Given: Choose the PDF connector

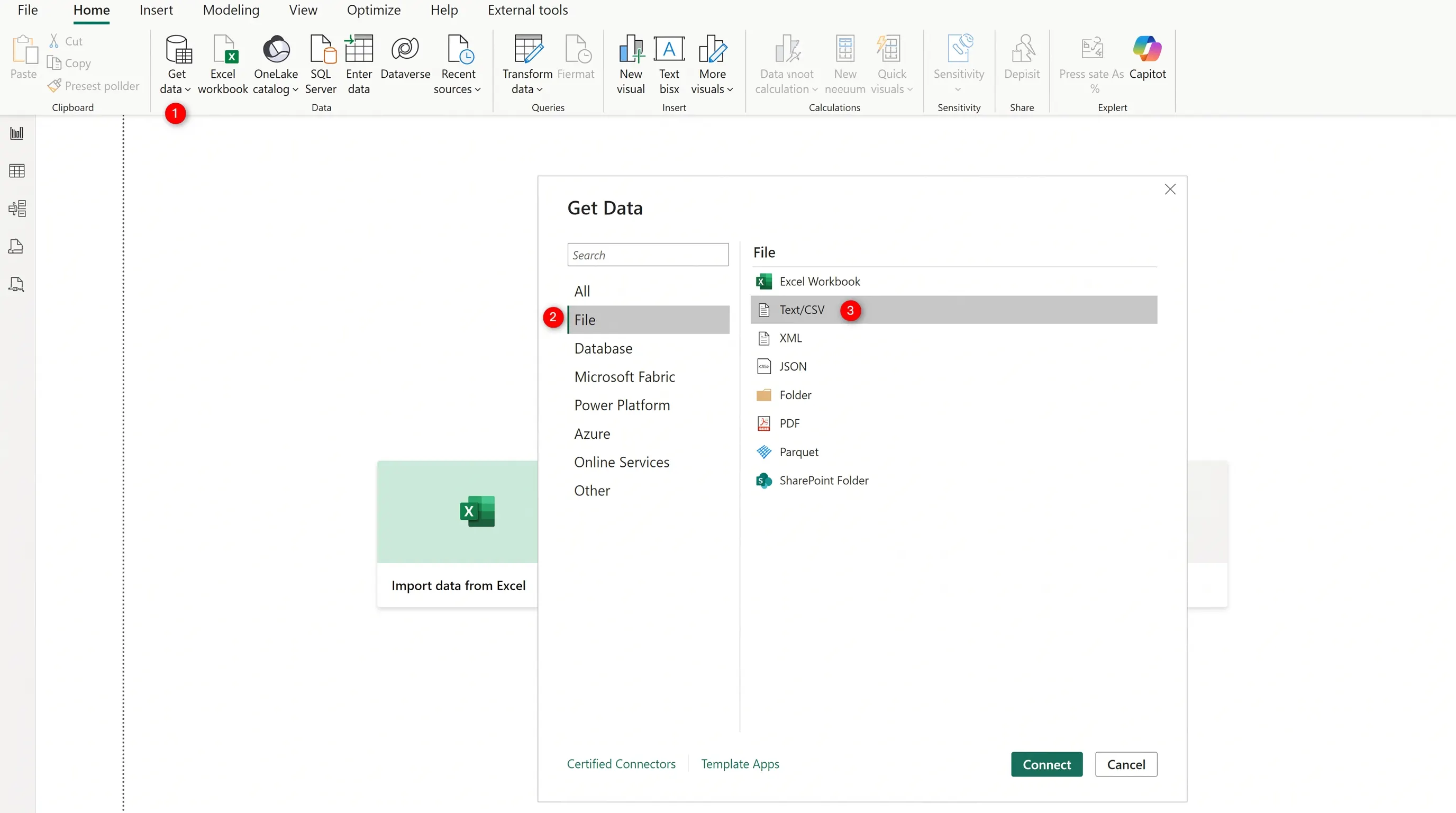Looking at the screenshot, I should pyautogui.click(x=953, y=423).
